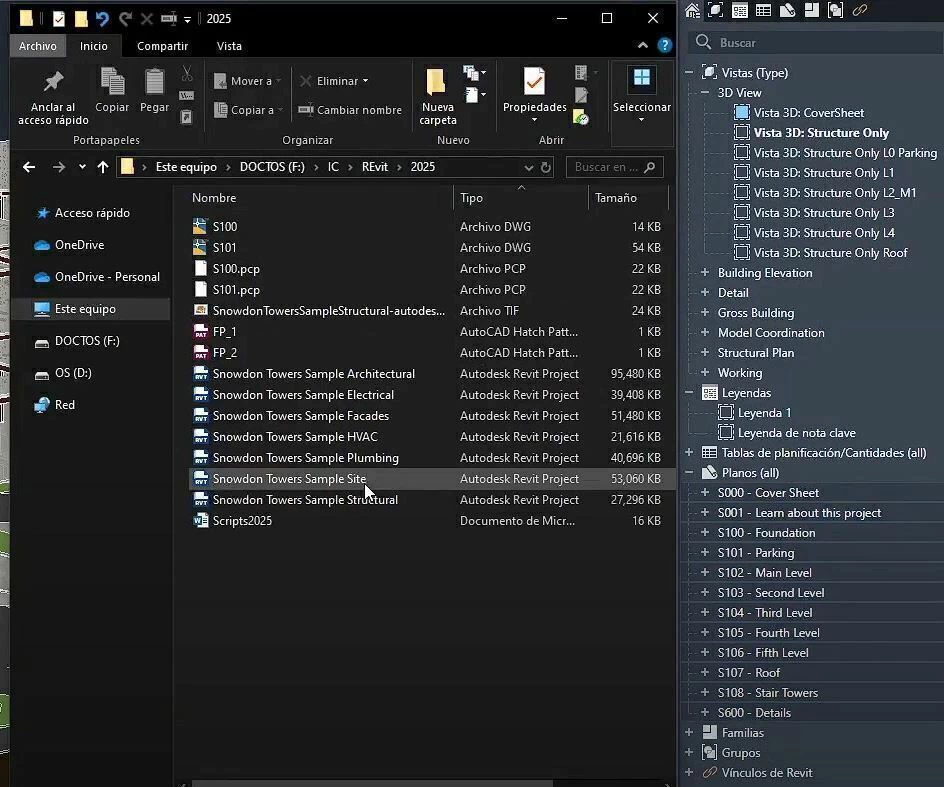This screenshot has height=787, width=944.
Task: Click the History icon in Abrir group
Action: (x=581, y=117)
